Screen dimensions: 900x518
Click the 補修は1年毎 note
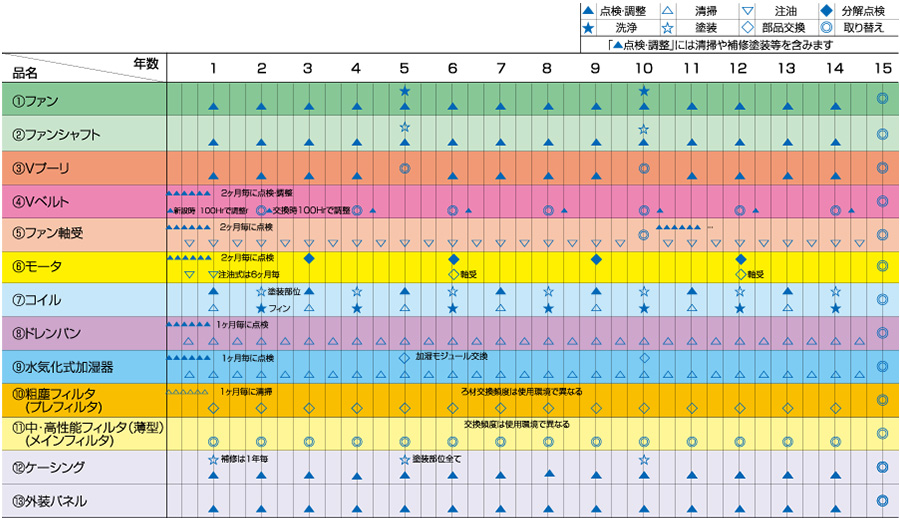[245, 459]
